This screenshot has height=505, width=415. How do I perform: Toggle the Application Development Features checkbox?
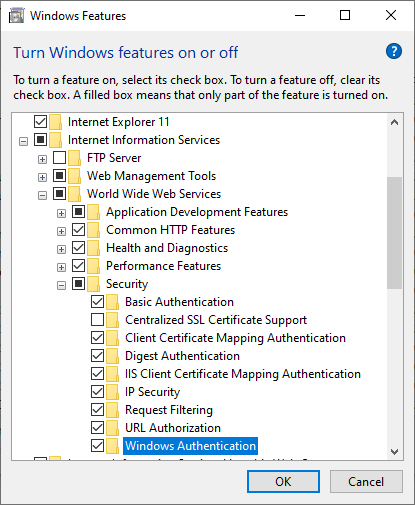tap(78, 211)
